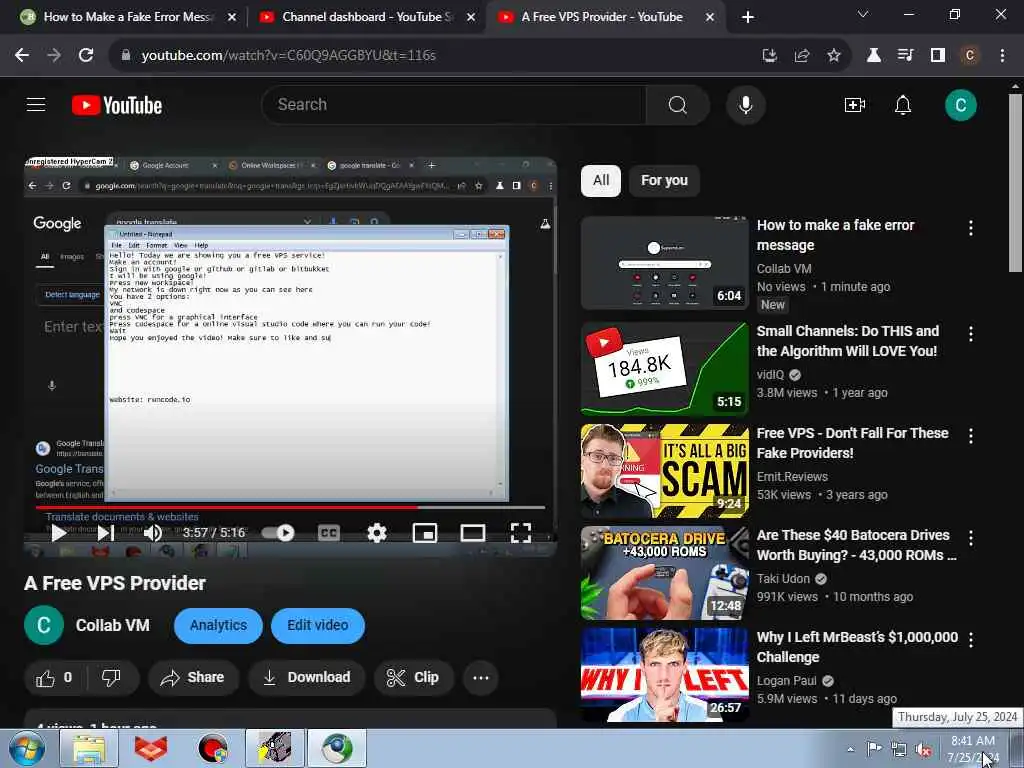Open the YouTube hamburger guide menu
1024x768 pixels.
(x=36, y=104)
